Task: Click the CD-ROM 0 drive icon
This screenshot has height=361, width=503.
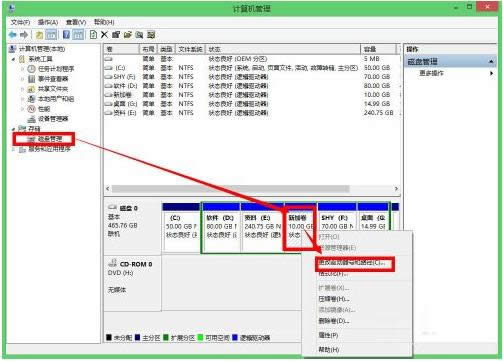Action: tap(113, 263)
